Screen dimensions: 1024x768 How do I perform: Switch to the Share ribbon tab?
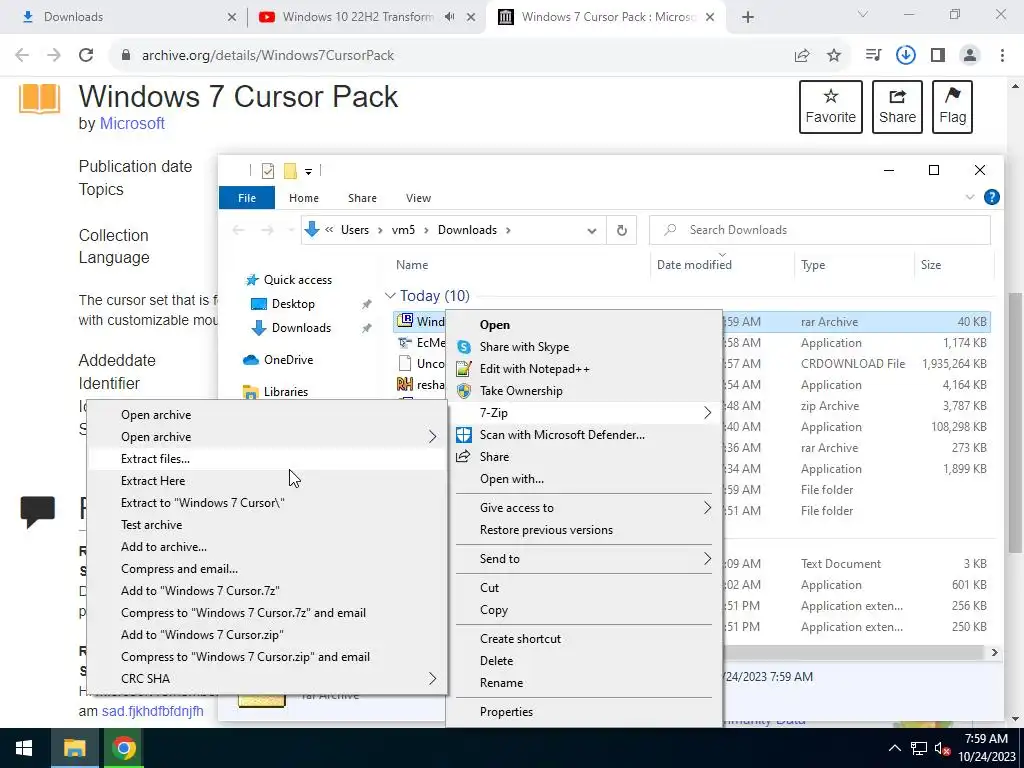362,198
